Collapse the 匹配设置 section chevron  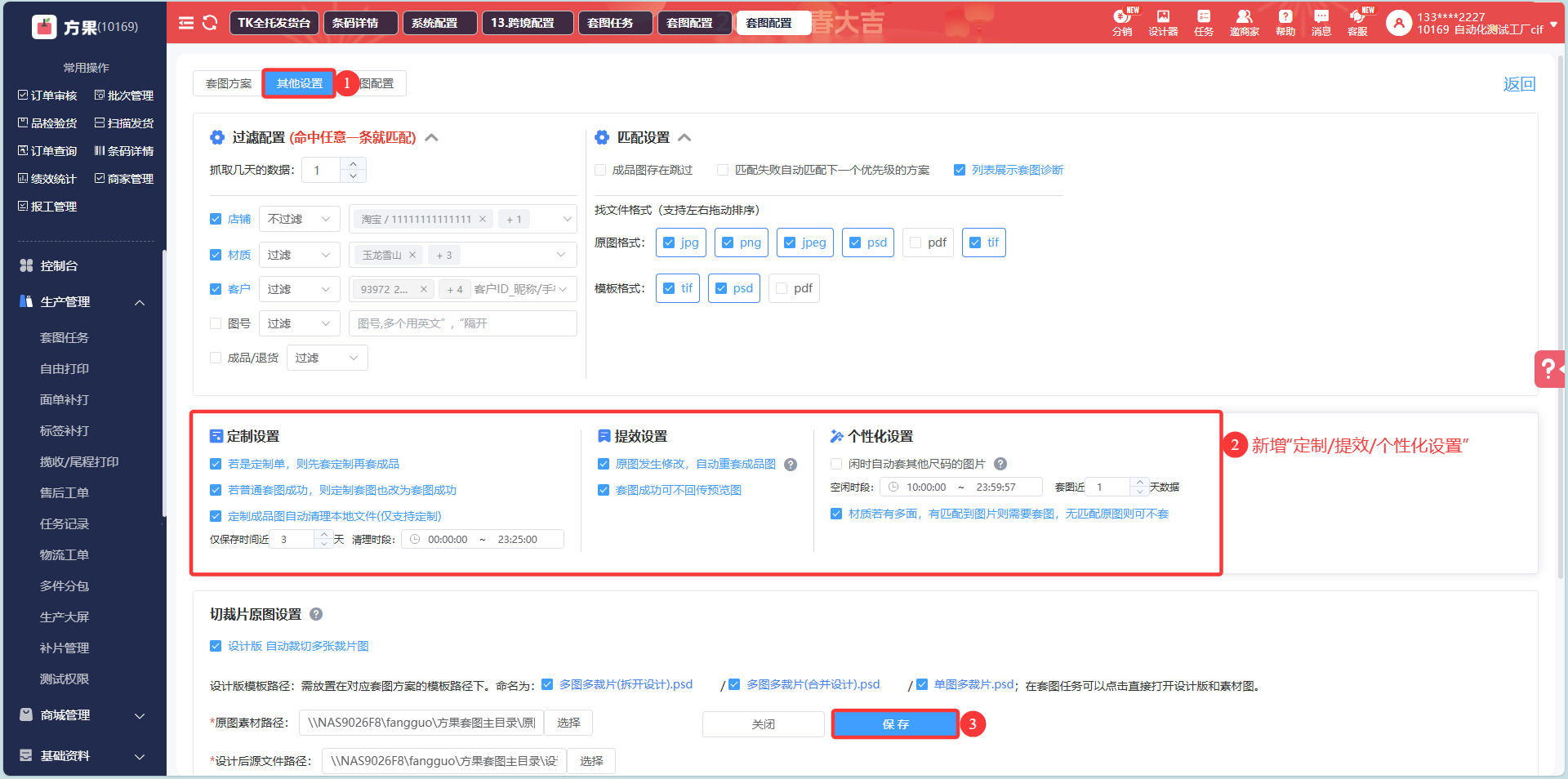[x=684, y=137]
